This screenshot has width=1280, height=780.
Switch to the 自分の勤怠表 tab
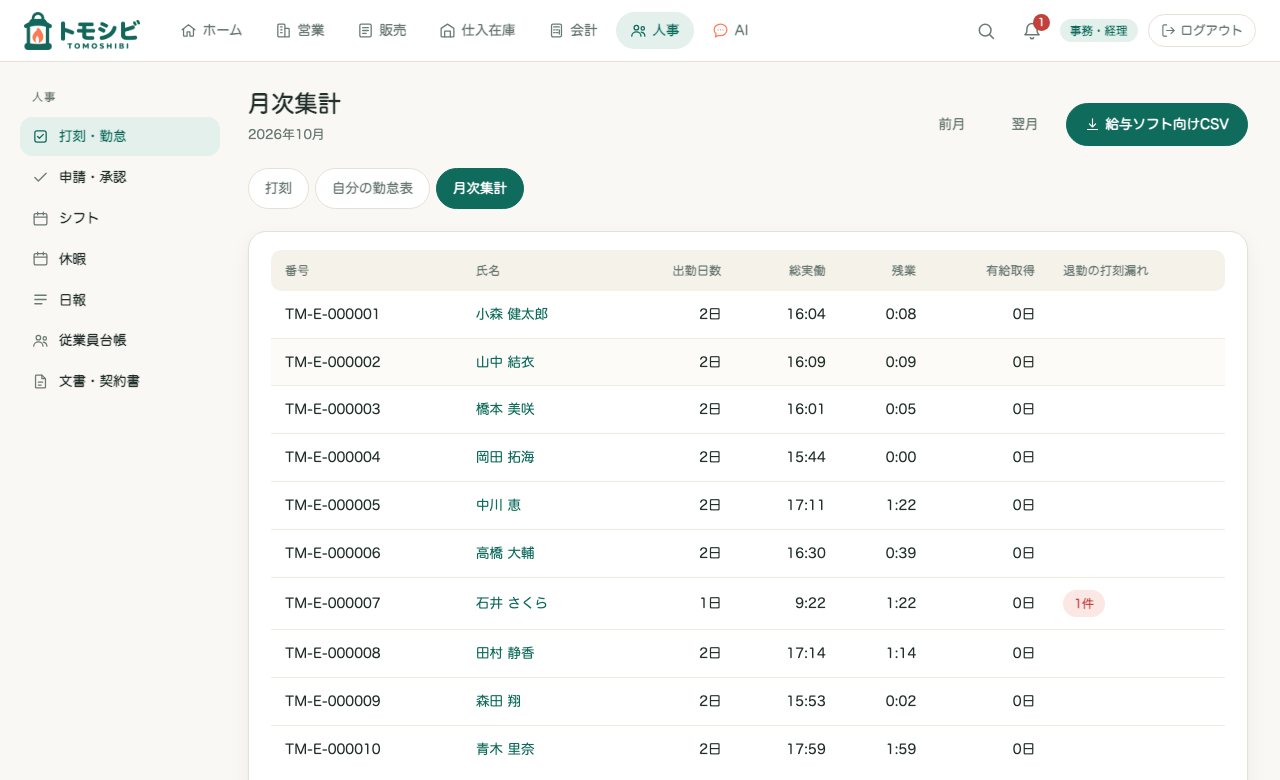(x=372, y=188)
